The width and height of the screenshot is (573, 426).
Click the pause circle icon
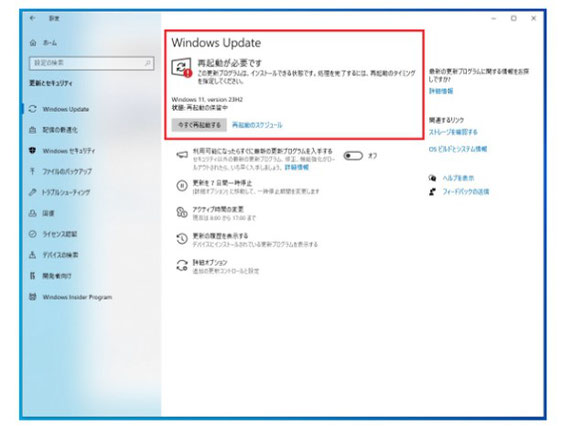[182, 186]
